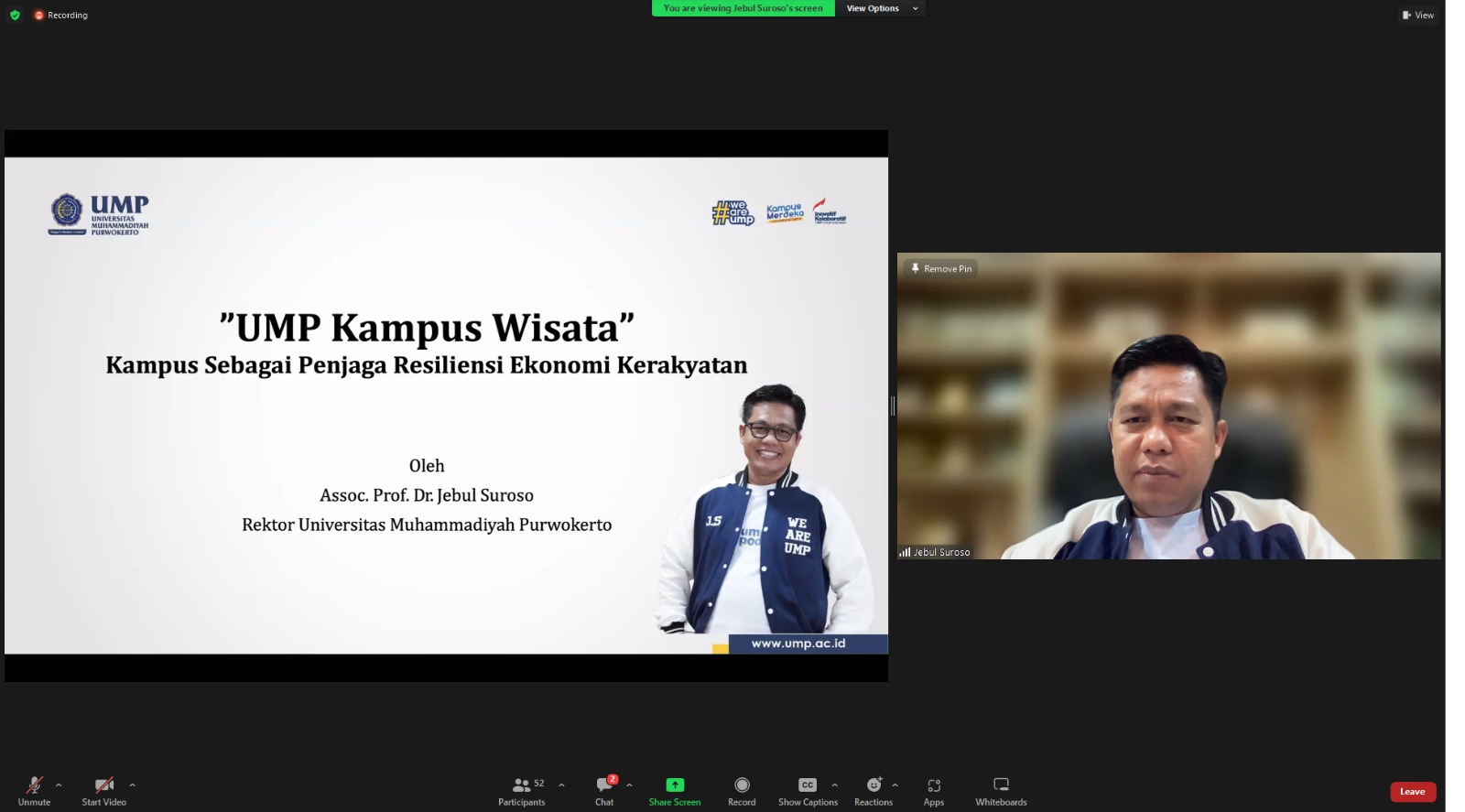
Task: Click the green Share Screen icon
Action: pos(675,785)
